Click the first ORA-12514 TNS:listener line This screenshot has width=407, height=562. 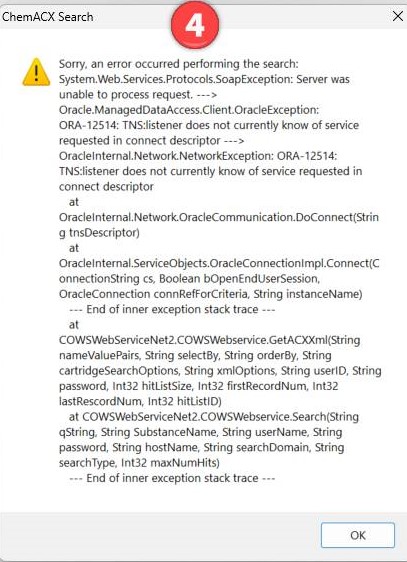pyautogui.click(x=209, y=125)
